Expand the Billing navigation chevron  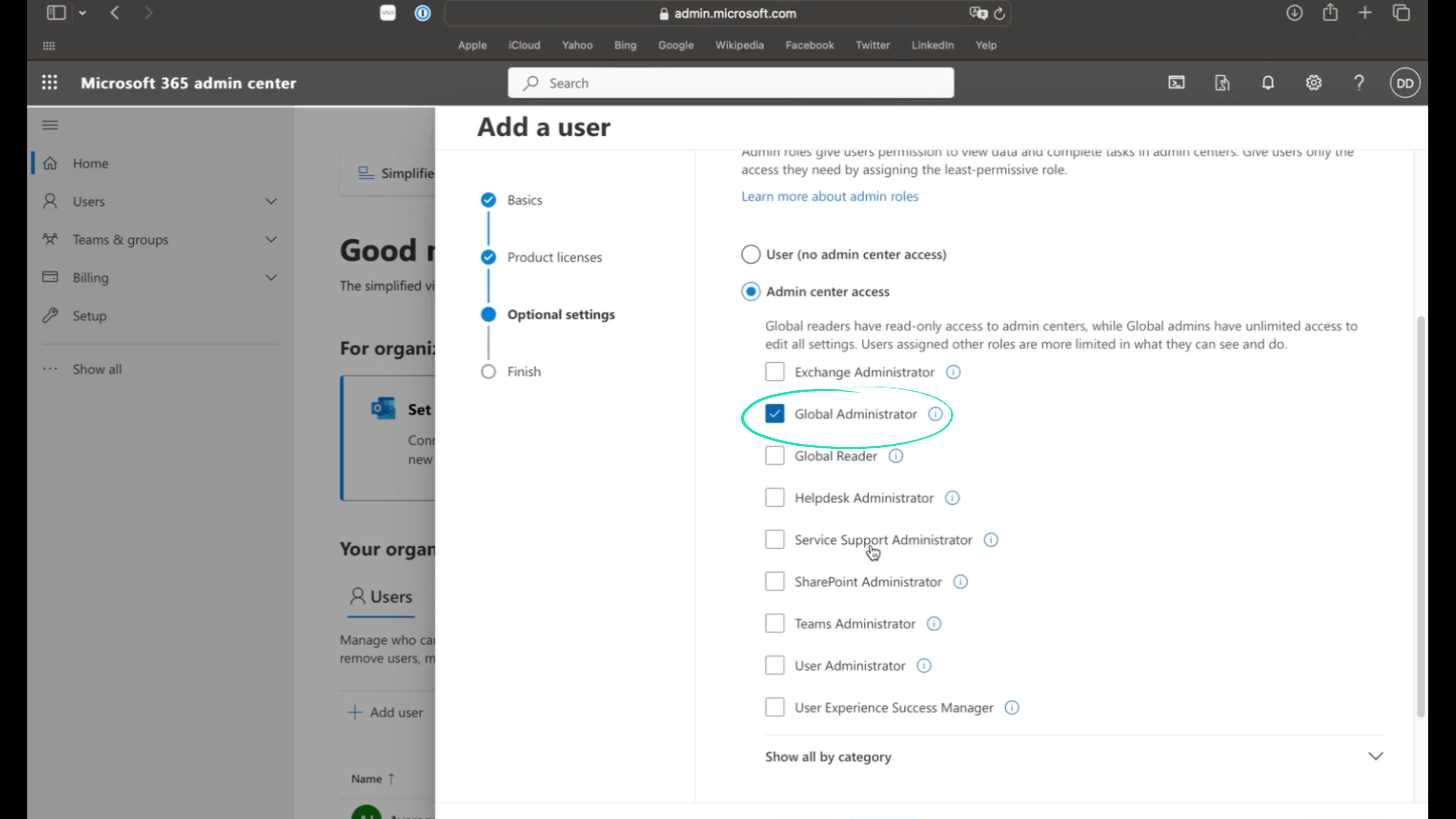click(271, 278)
